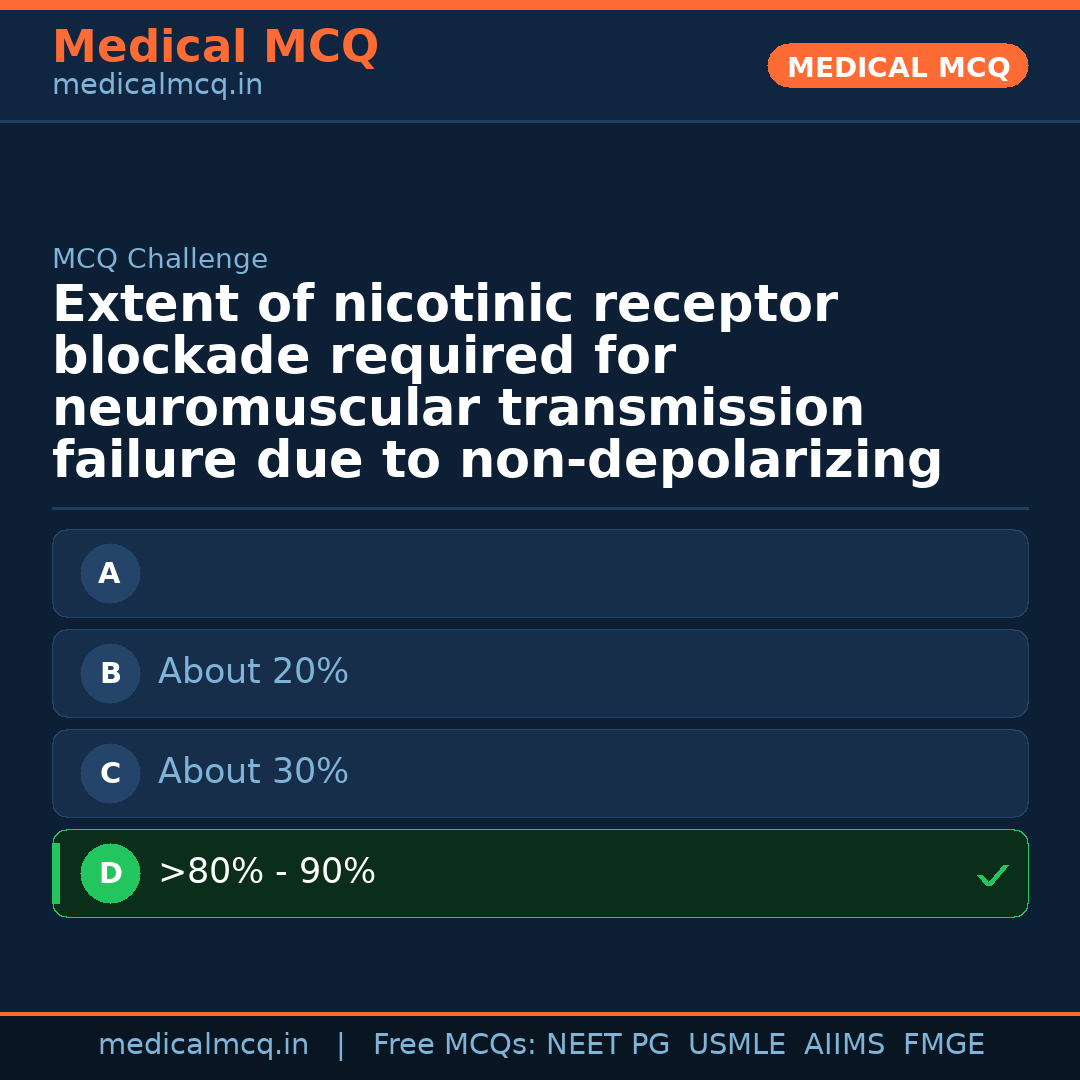Click the green D option circle

click(110, 874)
